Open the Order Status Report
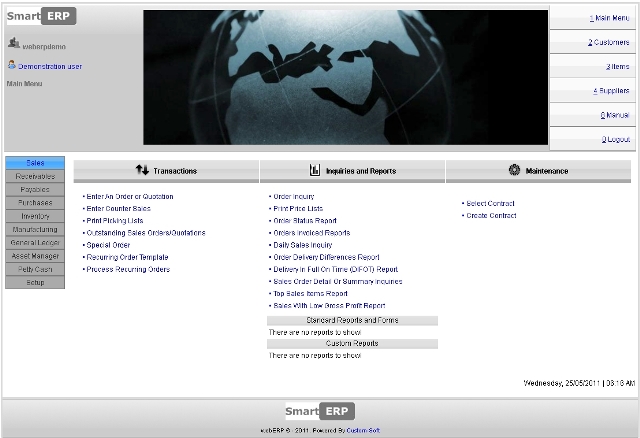This screenshot has width=640, height=438. point(305,220)
